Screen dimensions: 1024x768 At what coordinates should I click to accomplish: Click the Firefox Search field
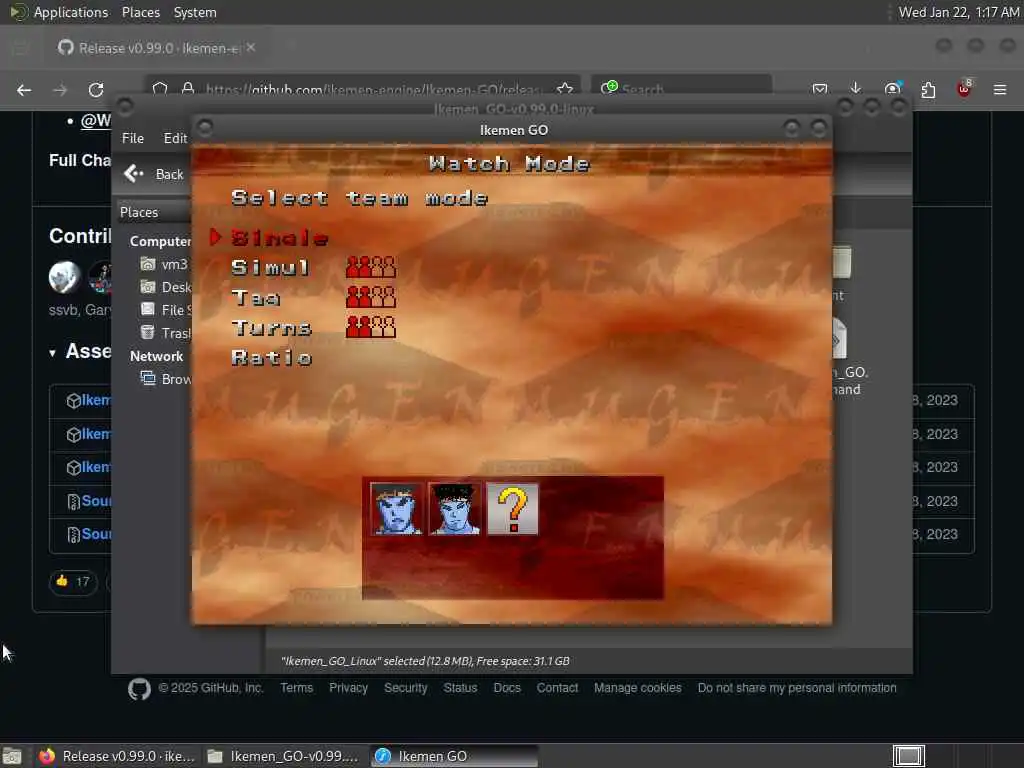681,89
